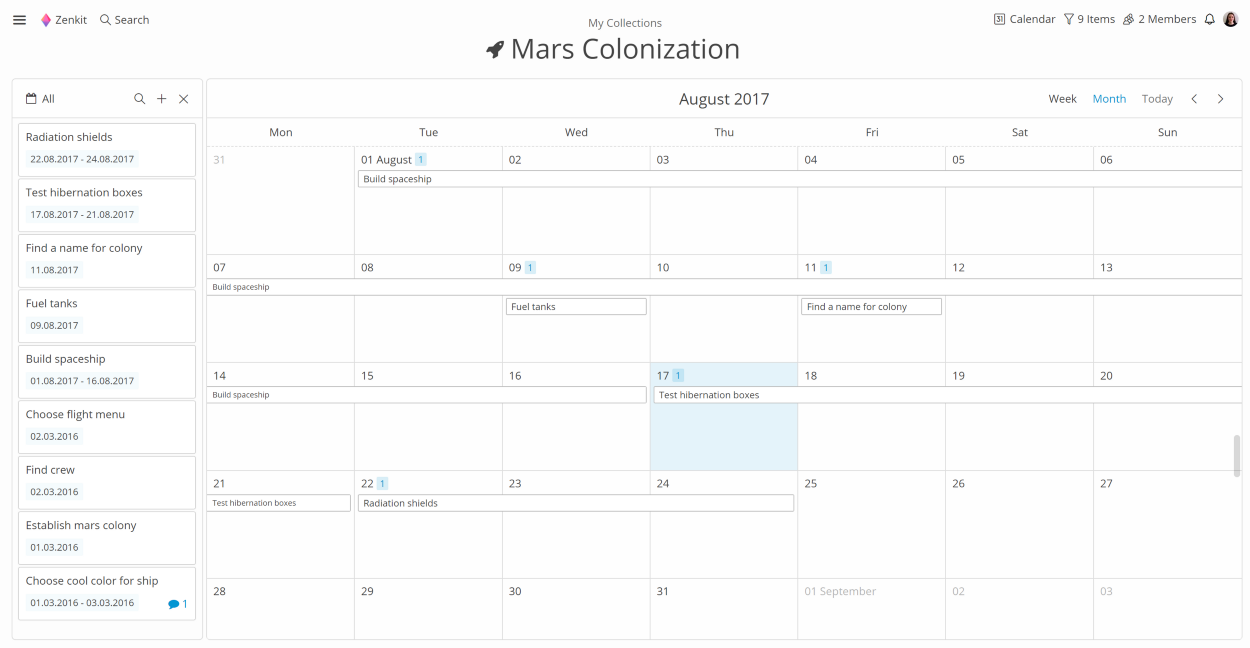The height and width of the screenshot is (648, 1250).
Task: Click the Zenkit diamond logo
Action: pyautogui.click(x=46, y=20)
